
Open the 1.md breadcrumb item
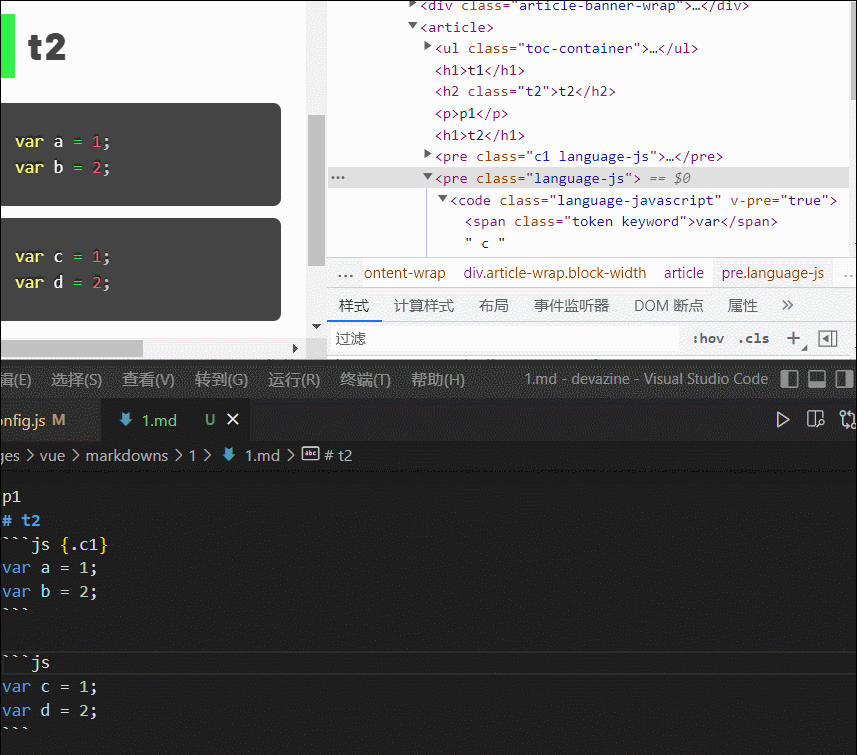click(262, 455)
